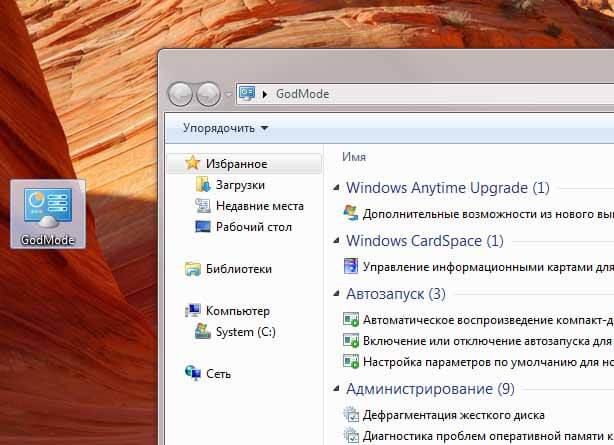This screenshot has width=614, height=445.
Task: Open the Упорядочить menu
Action: (x=225, y=128)
